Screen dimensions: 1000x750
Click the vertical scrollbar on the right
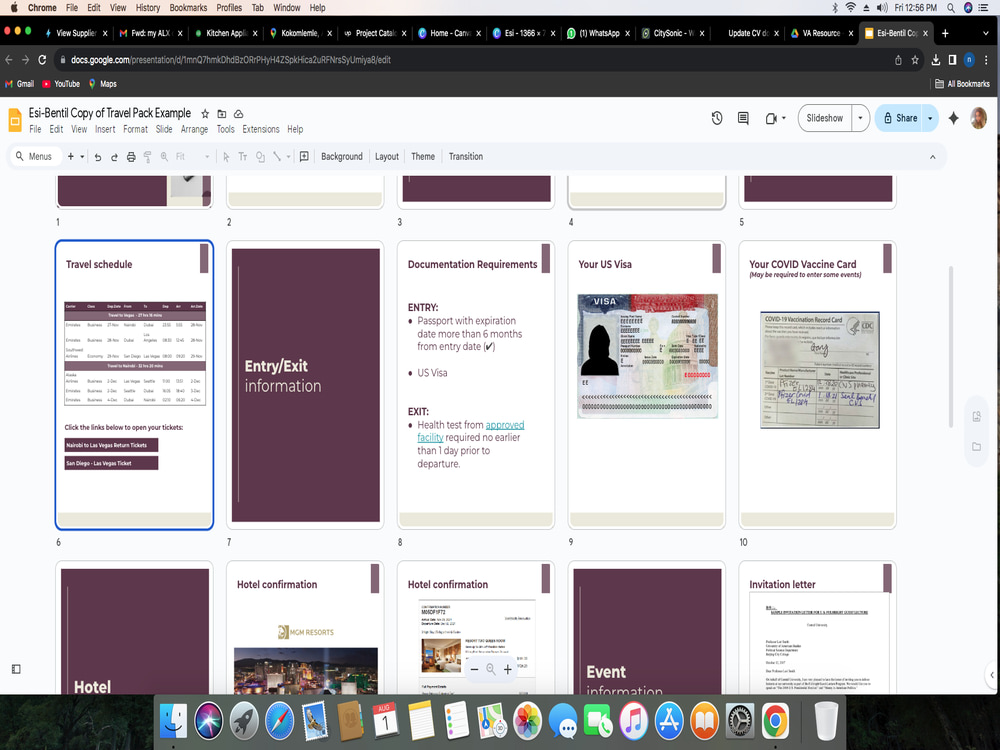(951, 348)
